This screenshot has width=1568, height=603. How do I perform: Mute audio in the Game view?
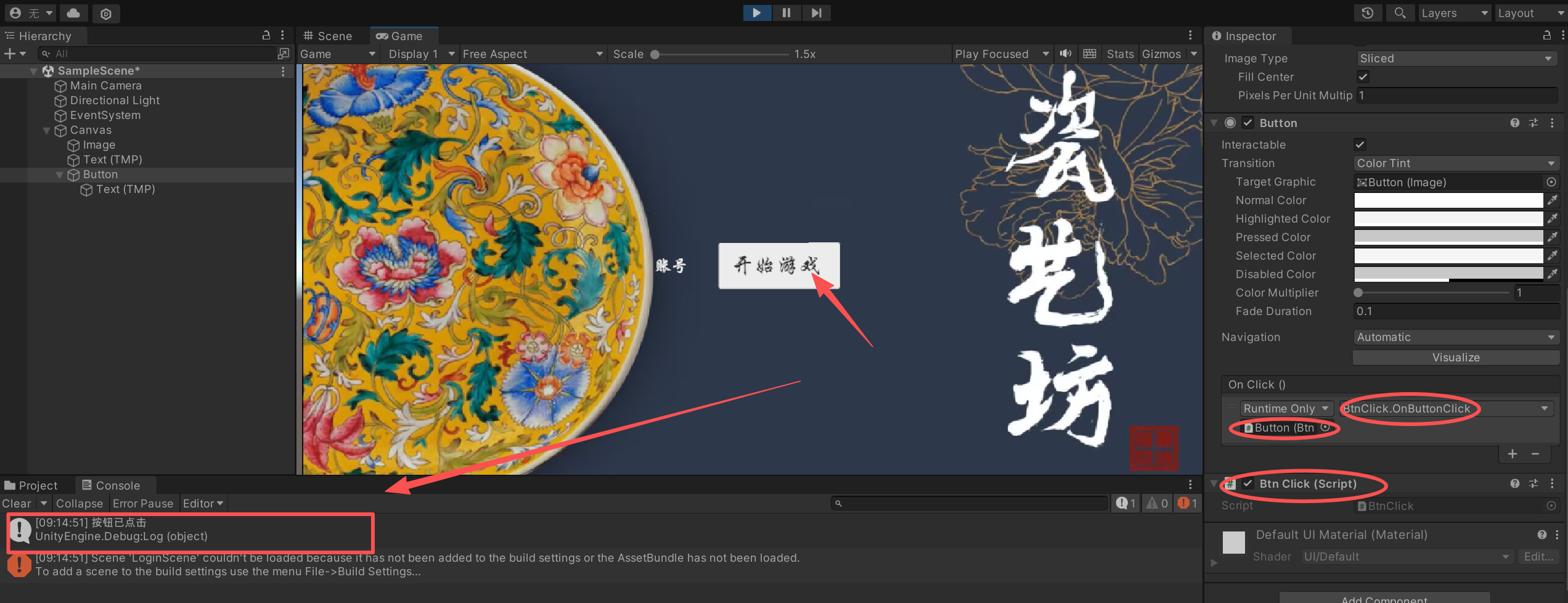(1066, 54)
